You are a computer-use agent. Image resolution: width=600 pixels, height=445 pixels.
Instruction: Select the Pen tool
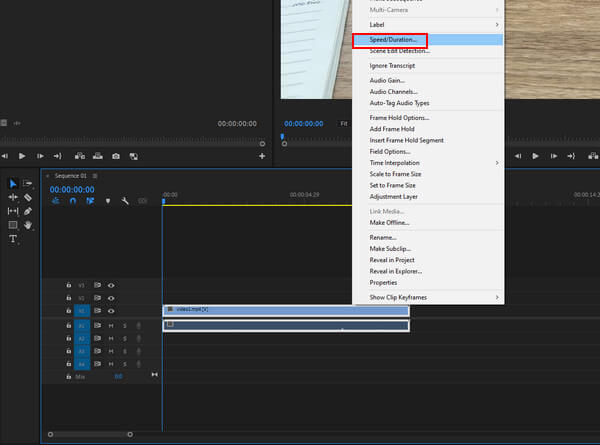tap(28, 211)
